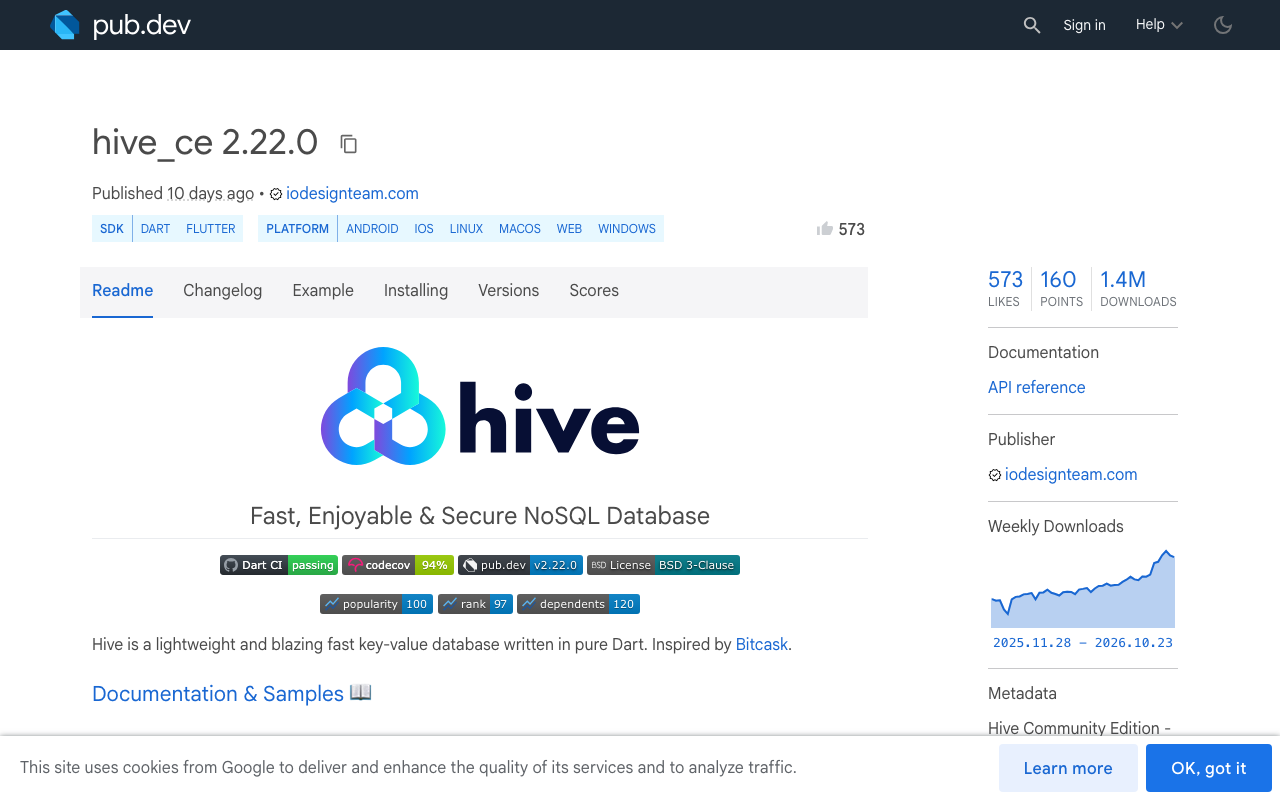Click the PLATFORM tag label
This screenshot has height=800, width=1280.
tap(297, 229)
